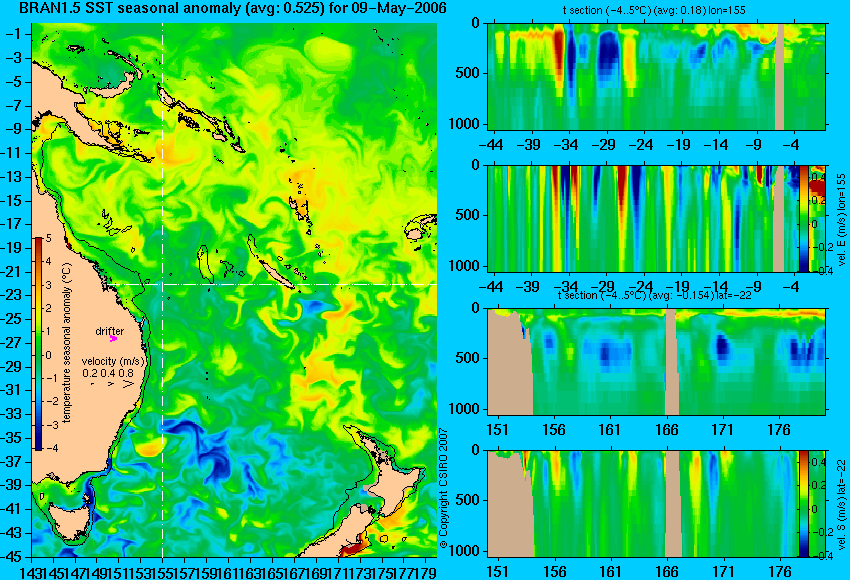Viewport: 850px width, 580px height.
Task: Click the "5" tick on the SST color bar
Action: point(49,238)
